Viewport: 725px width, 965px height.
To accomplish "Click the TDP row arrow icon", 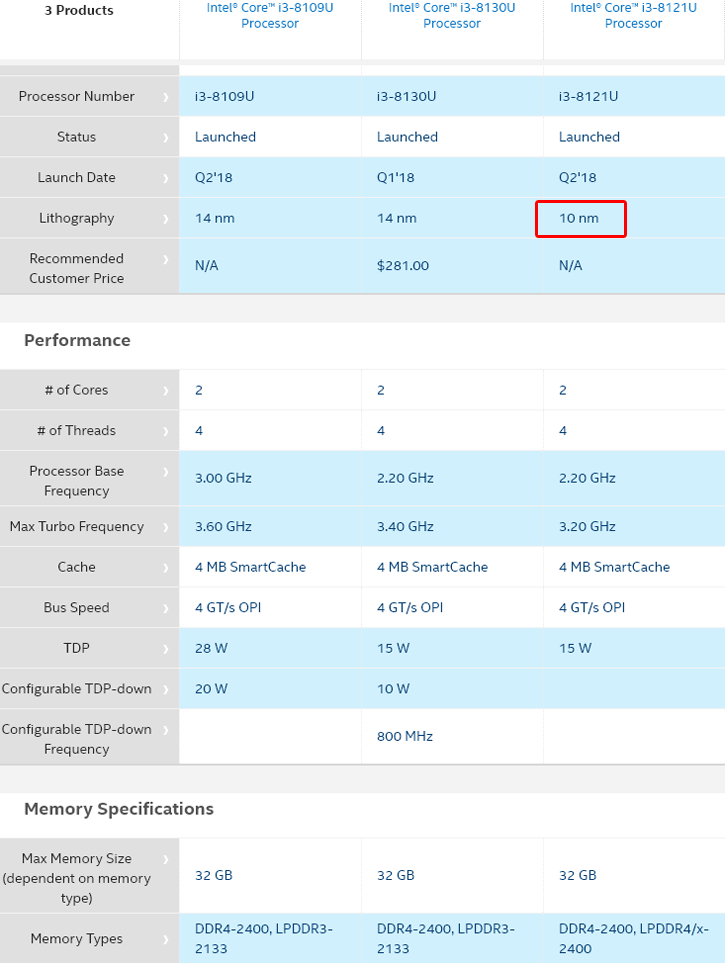I will (168, 648).
